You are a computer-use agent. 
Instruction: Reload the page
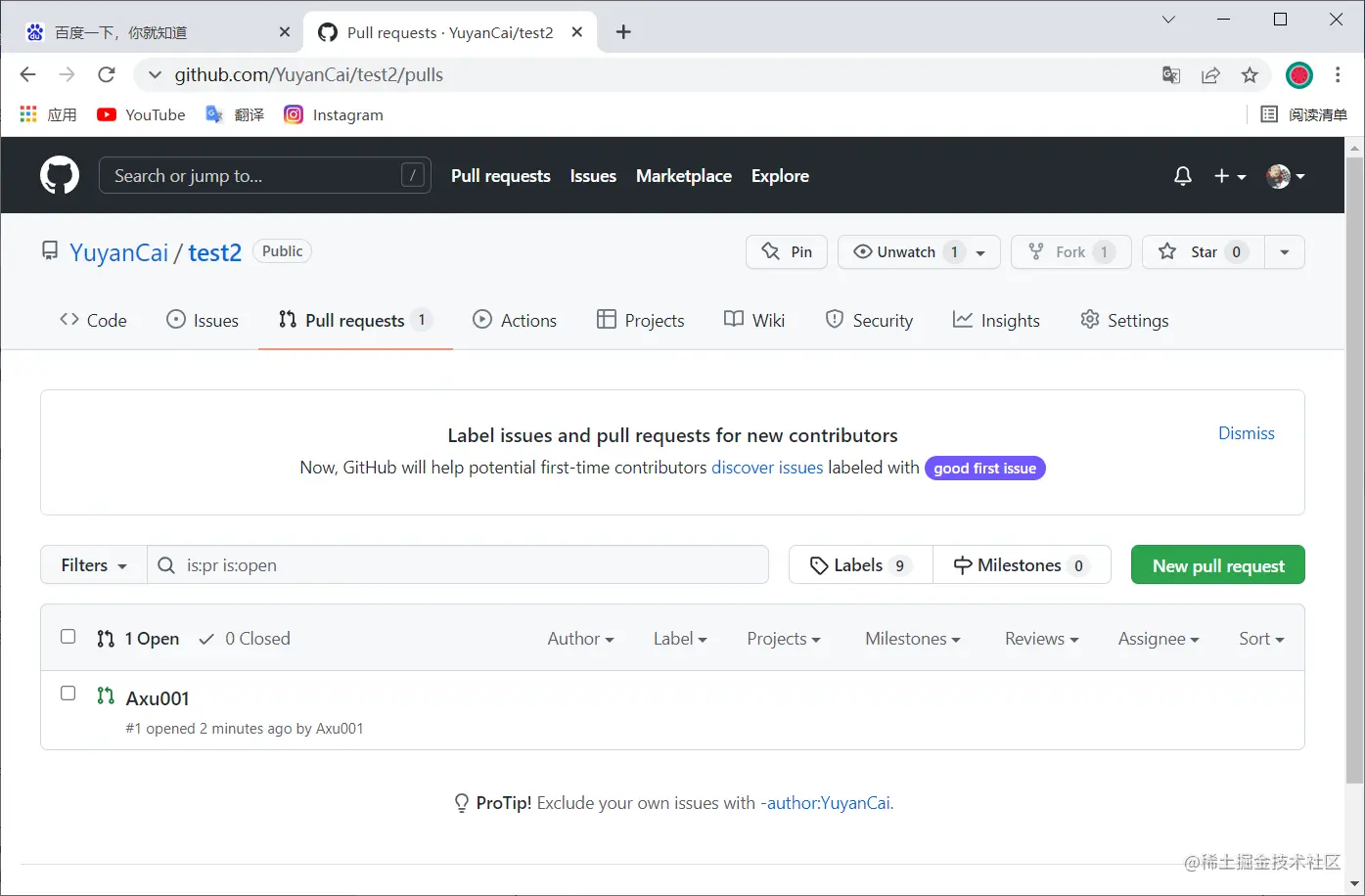click(107, 74)
